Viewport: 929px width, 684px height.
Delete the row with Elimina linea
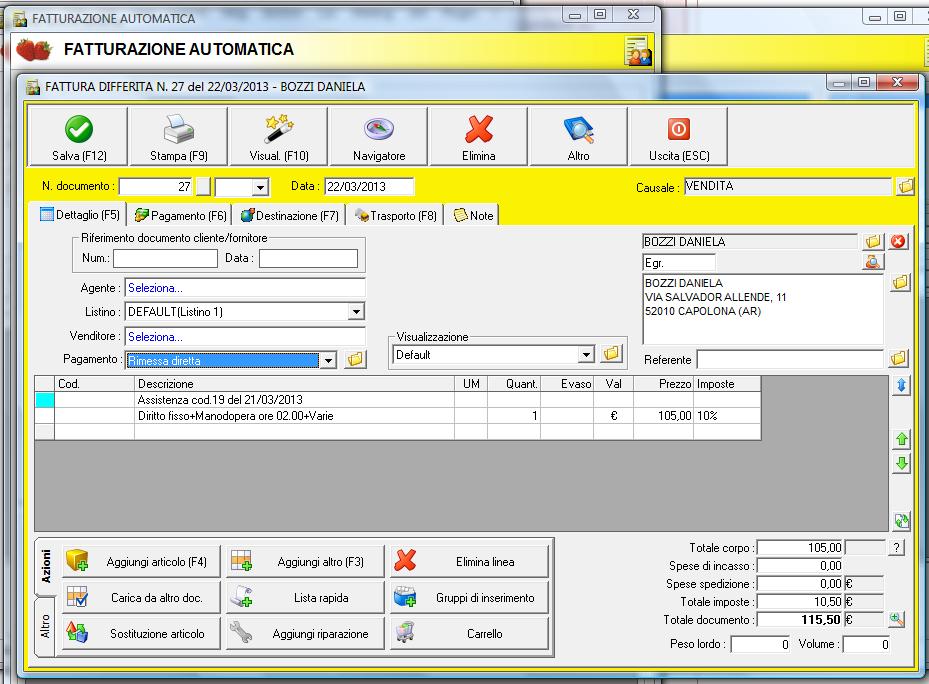469,561
